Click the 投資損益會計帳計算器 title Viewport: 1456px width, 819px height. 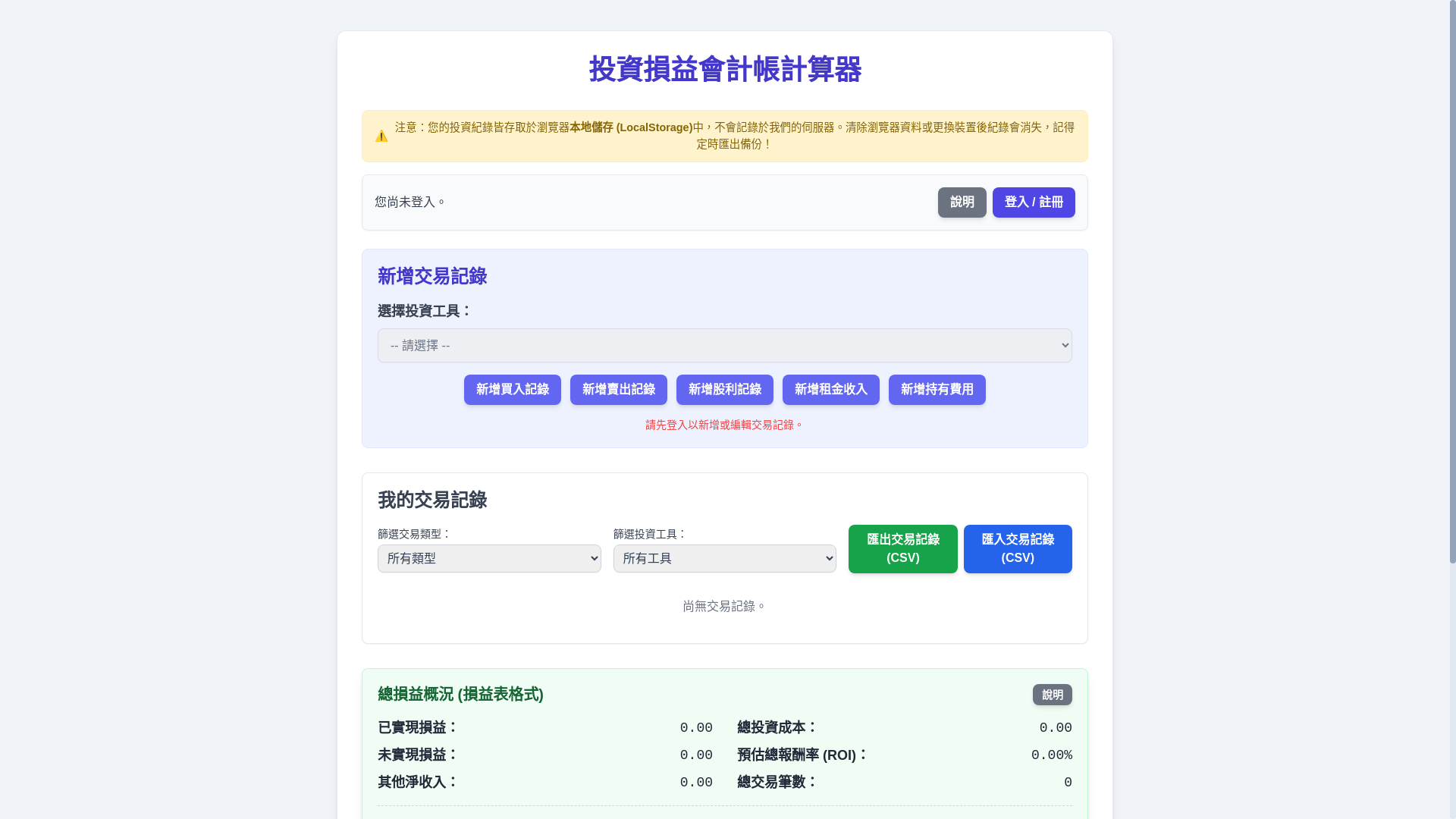(725, 70)
